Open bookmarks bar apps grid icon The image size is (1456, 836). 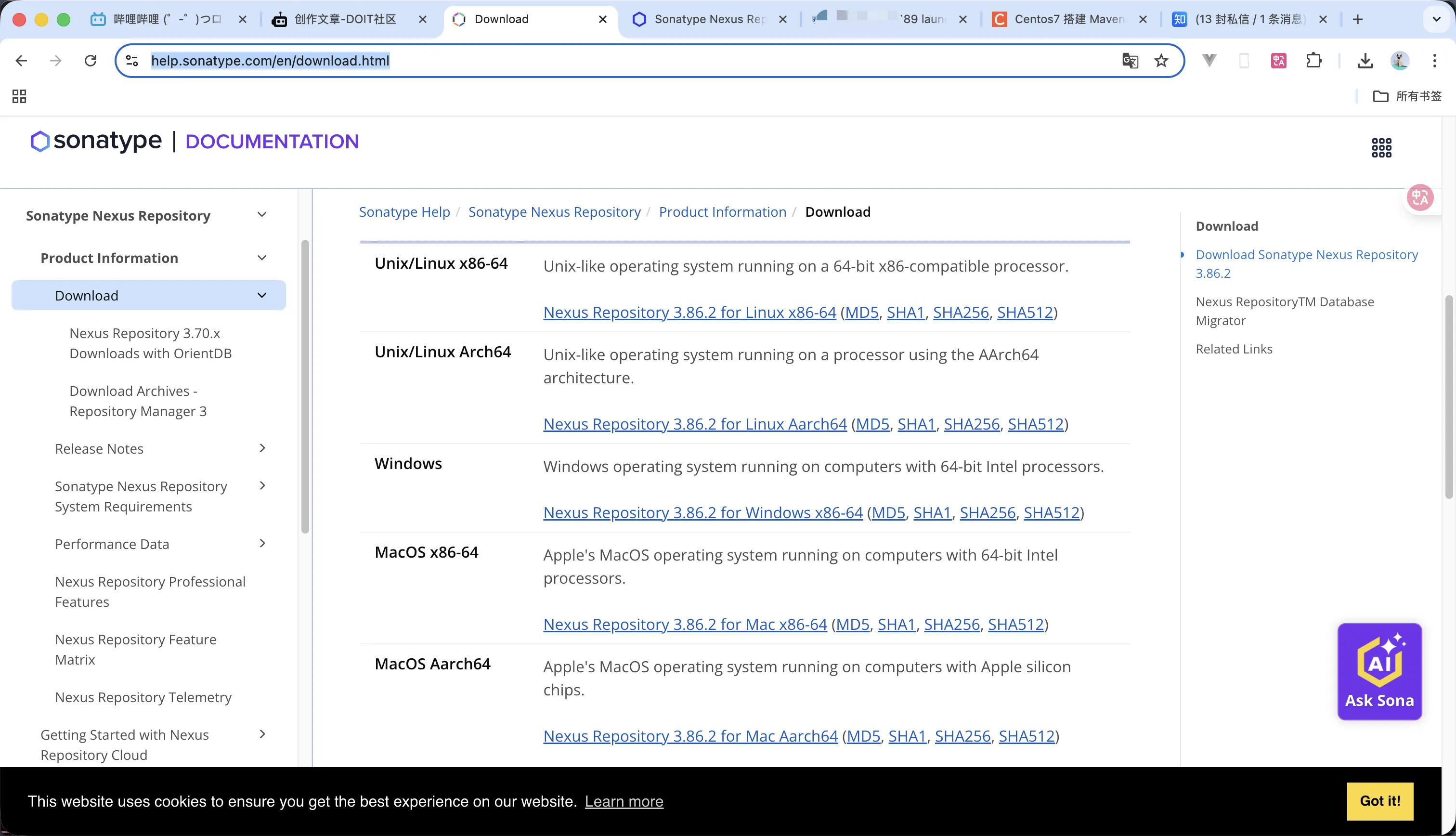(19, 96)
